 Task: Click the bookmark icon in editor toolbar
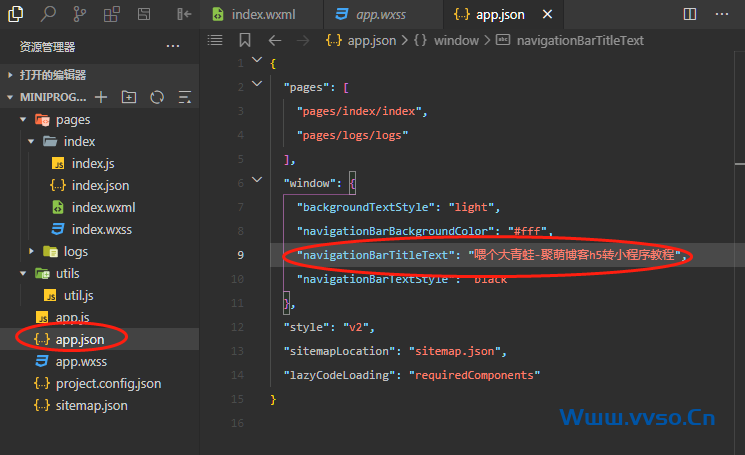(245, 40)
